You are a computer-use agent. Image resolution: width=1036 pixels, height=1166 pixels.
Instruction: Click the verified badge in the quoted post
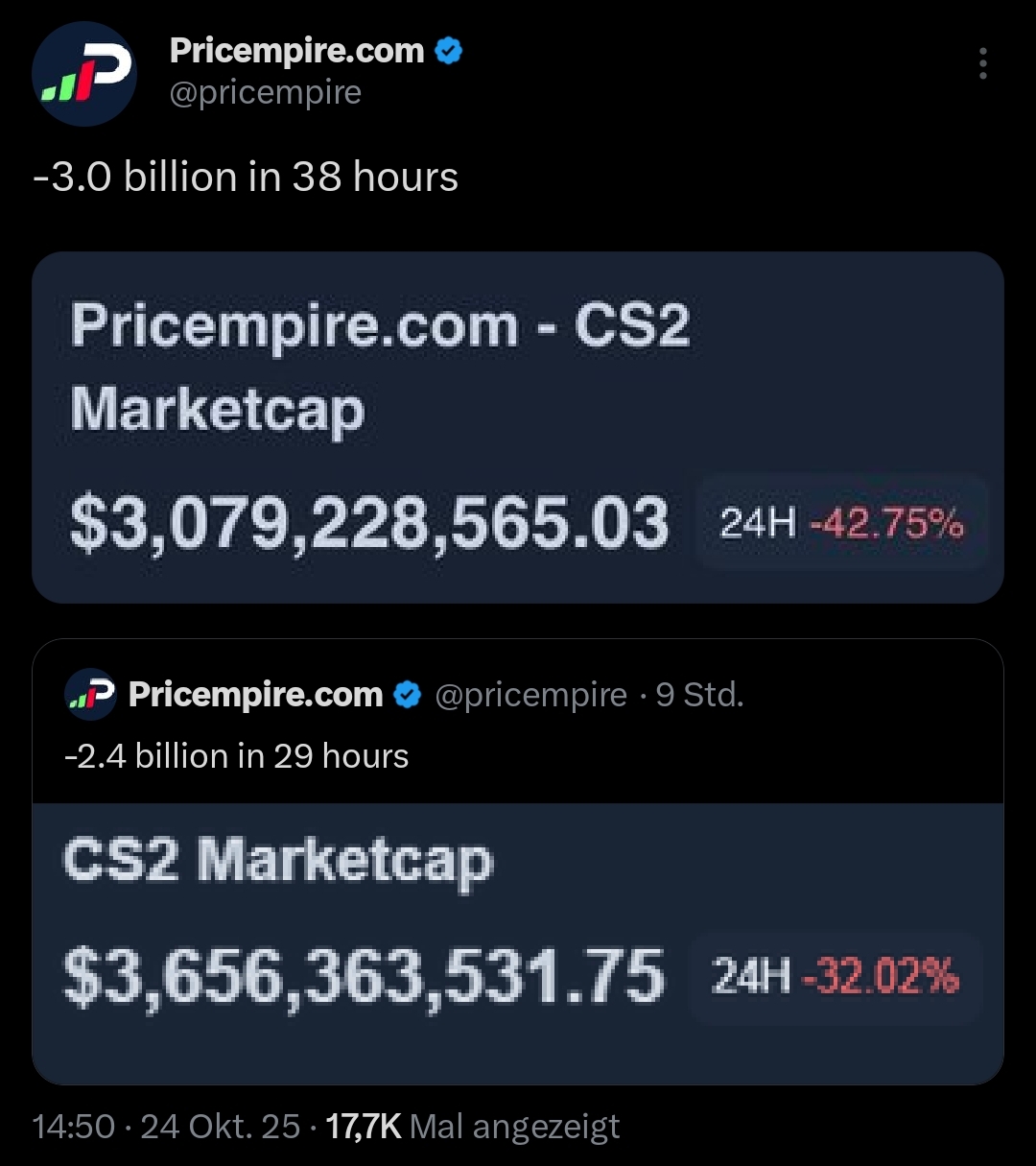(408, 695)
